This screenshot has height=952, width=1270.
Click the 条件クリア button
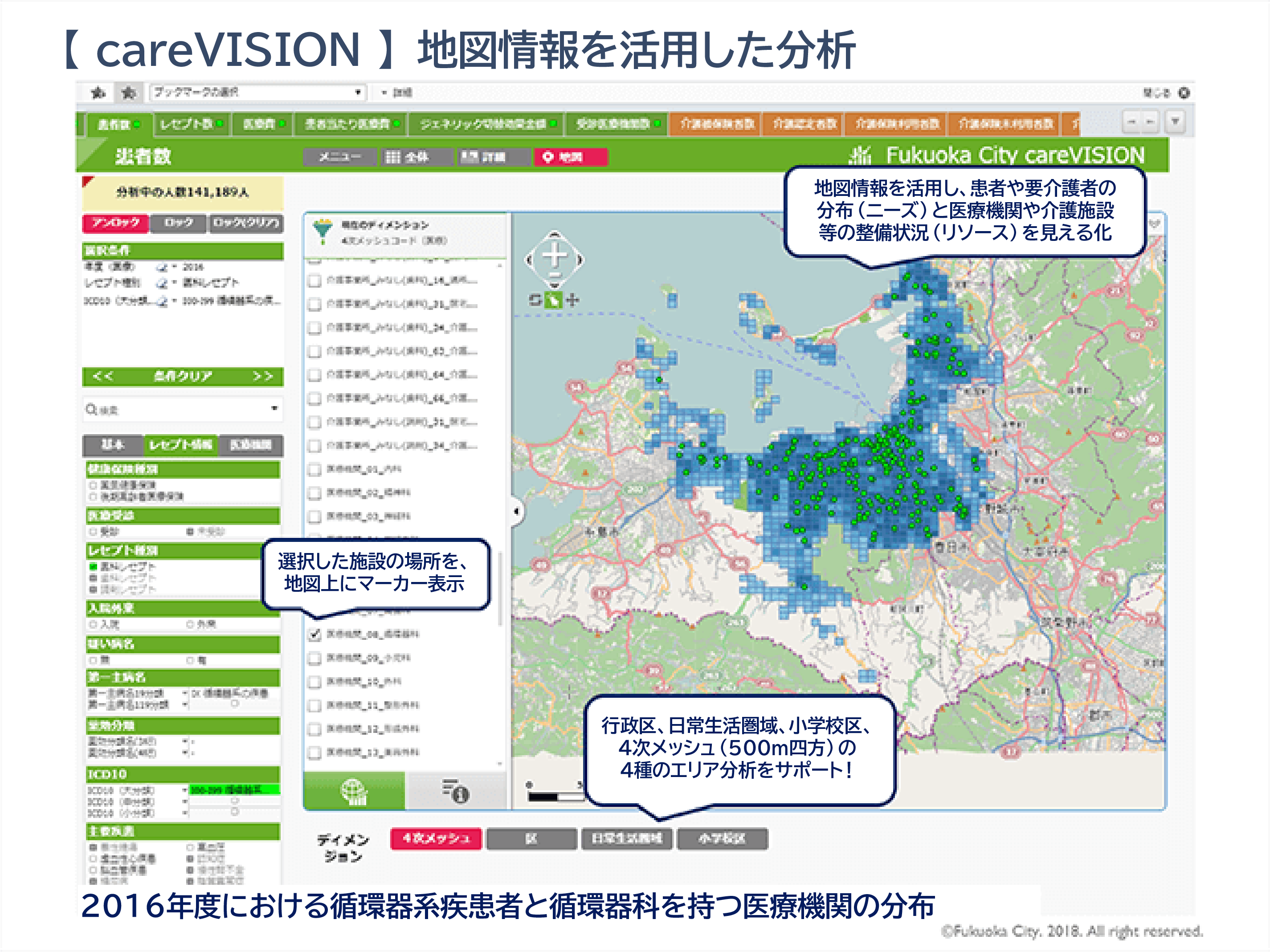tap(183, 376)
